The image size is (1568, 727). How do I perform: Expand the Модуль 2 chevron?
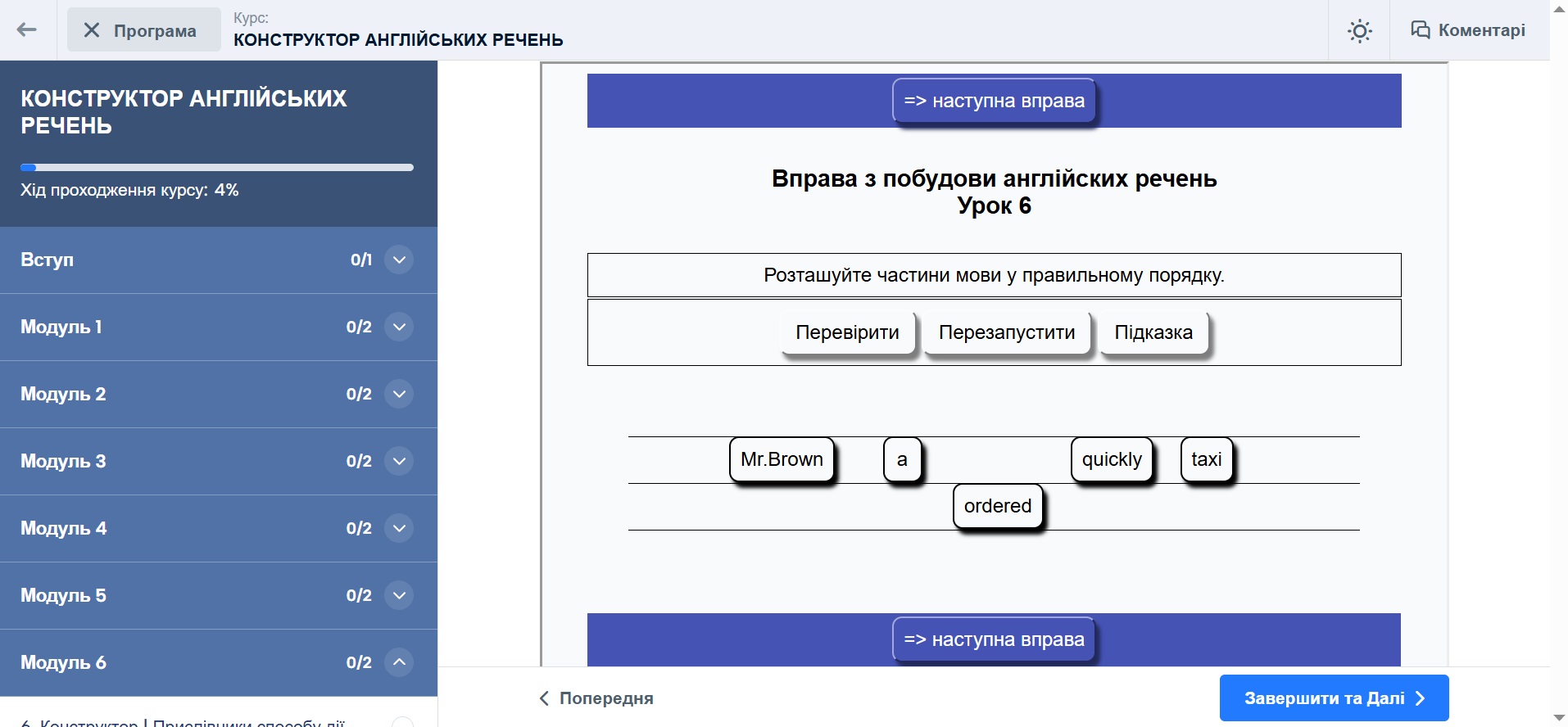(399, 394)
